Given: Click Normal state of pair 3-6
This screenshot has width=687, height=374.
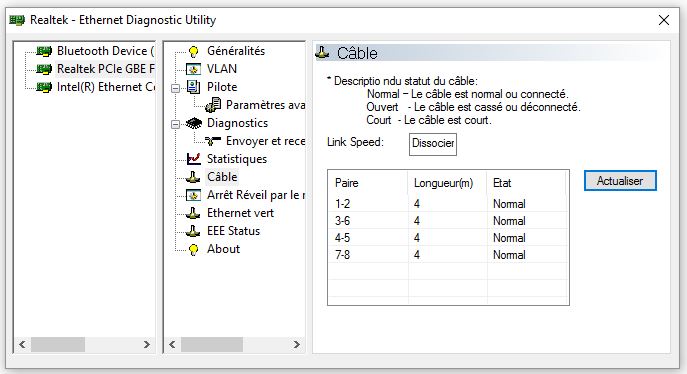Looking at the screenshot, I should coord(509,221).
